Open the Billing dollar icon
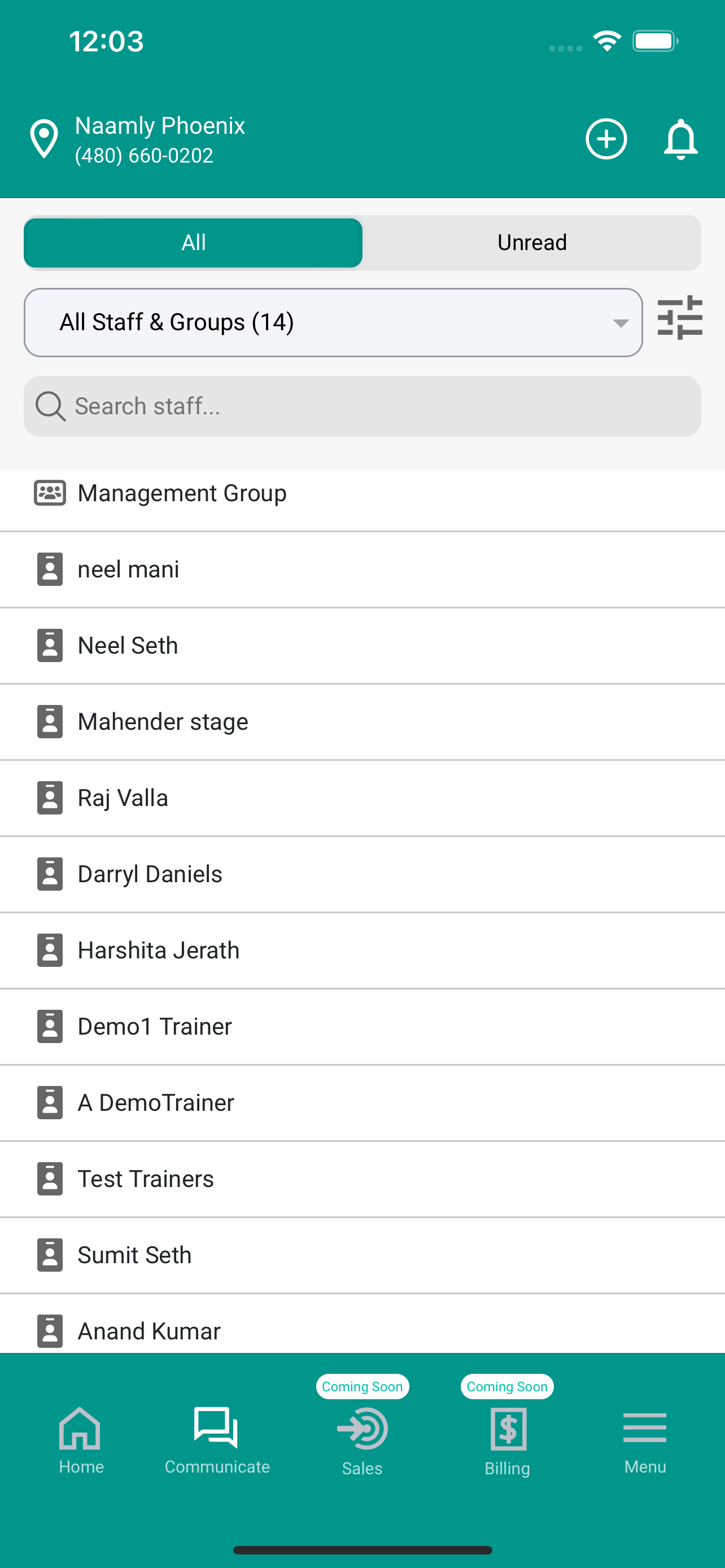The width and height of the screenshot is (725, 1568). (x=508, y=1429)
